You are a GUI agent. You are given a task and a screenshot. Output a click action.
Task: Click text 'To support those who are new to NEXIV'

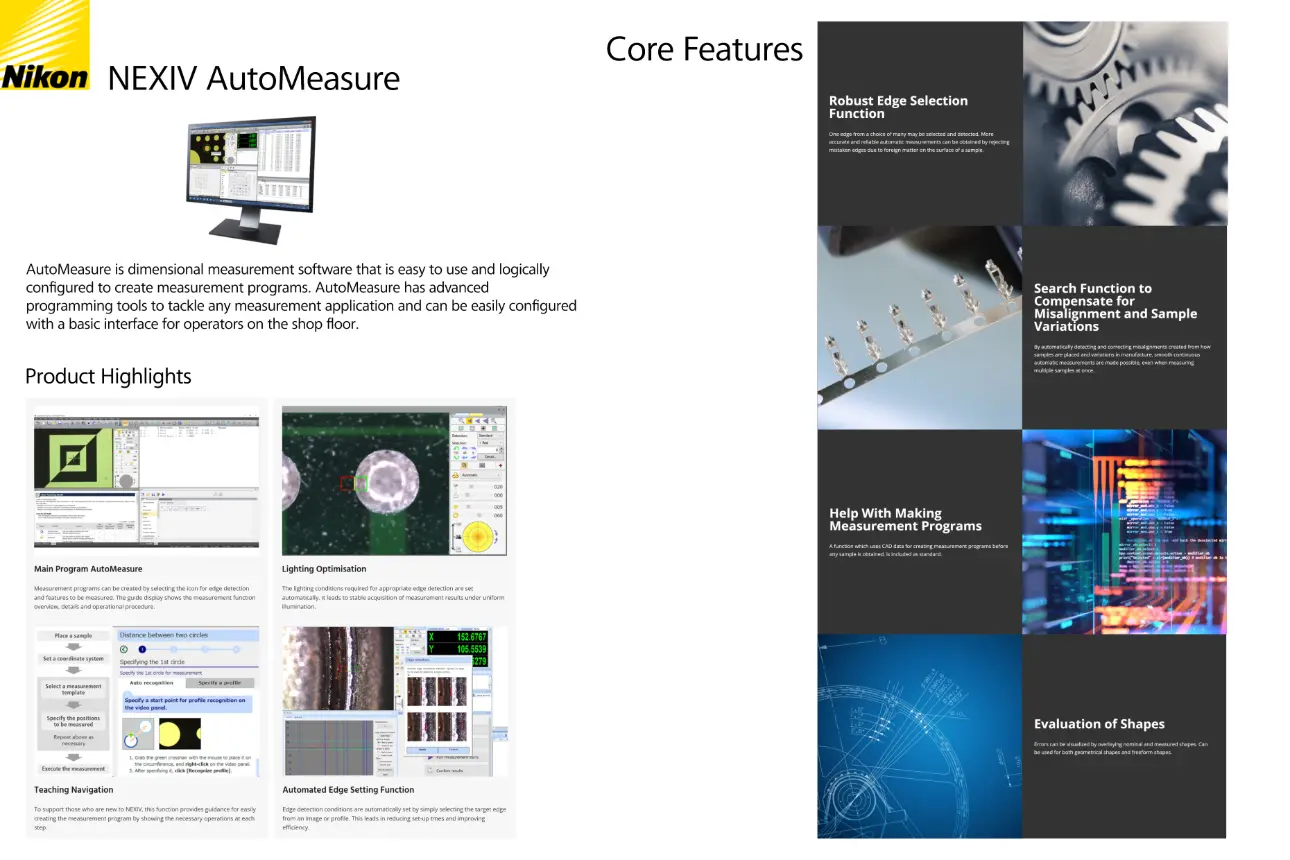pos(144,818)
